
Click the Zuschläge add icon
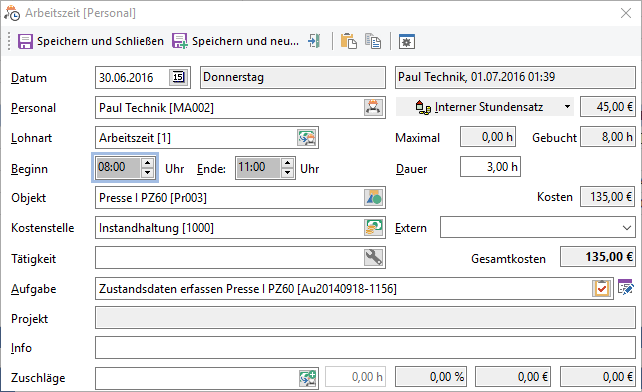(x=308, y=378)
